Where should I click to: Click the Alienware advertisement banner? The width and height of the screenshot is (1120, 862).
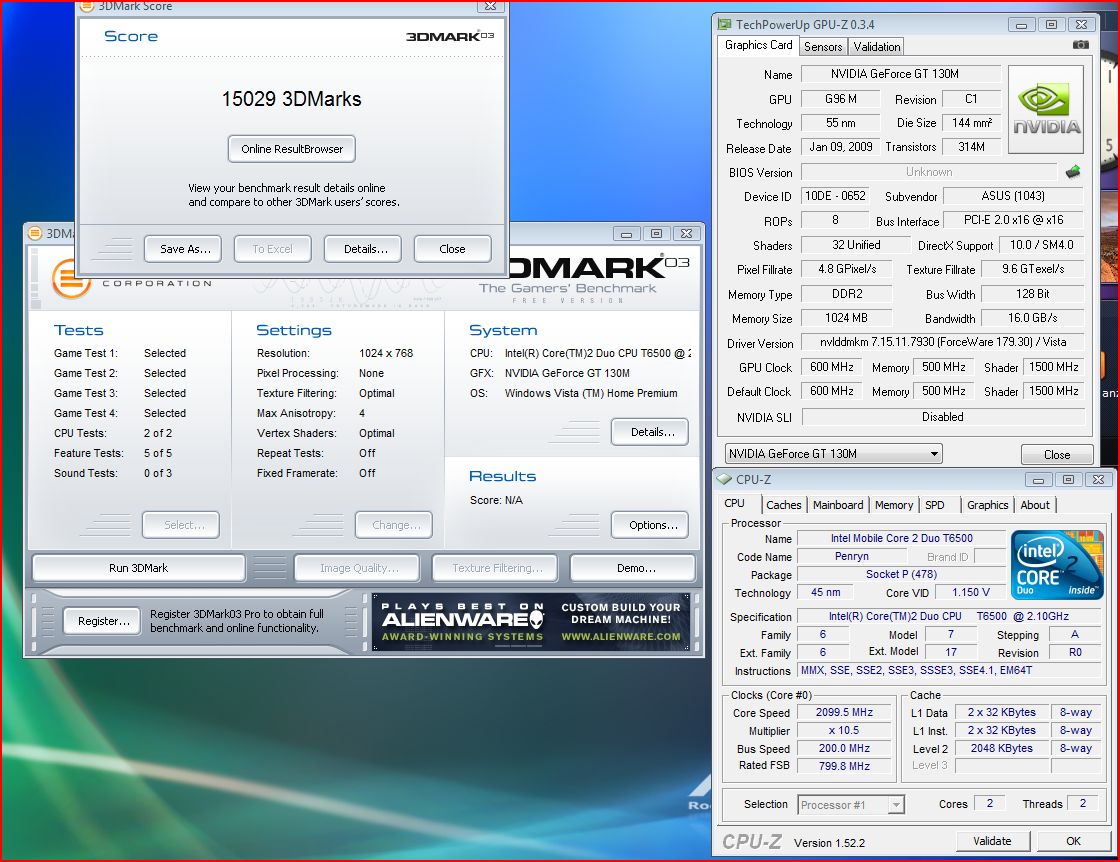click(x=531, y=622)
